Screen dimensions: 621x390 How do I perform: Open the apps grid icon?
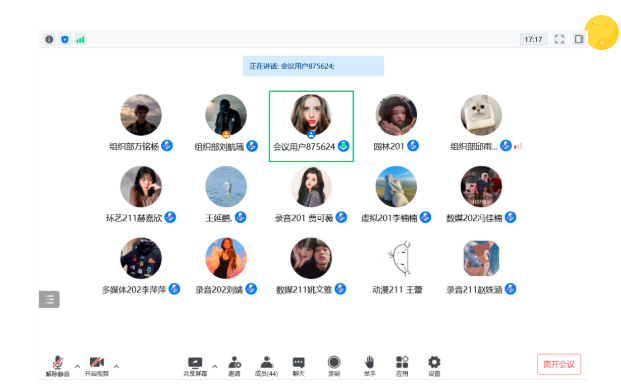(402, 366)
